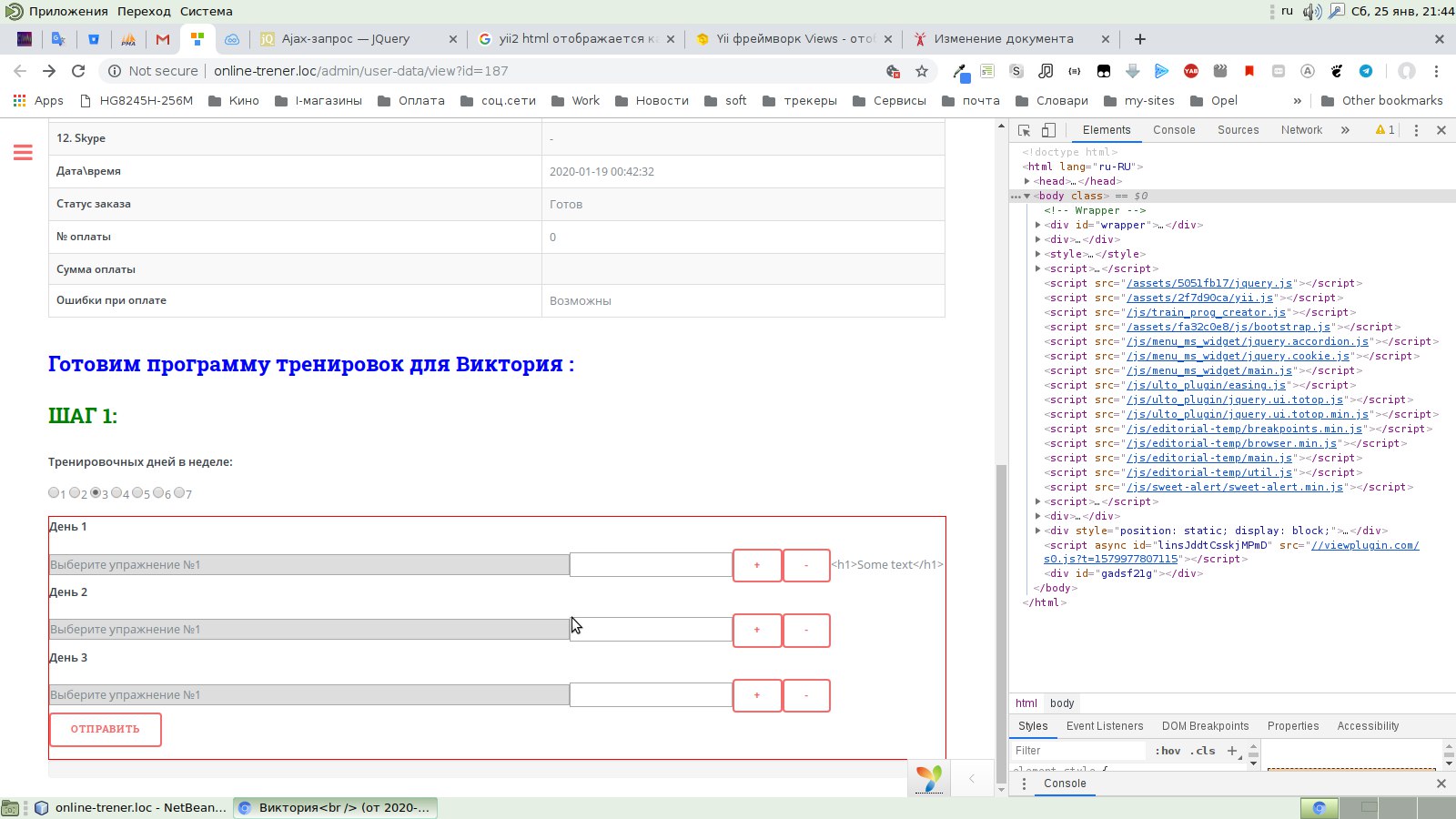Click the text input field for День 2

click(x=652, y=630)
